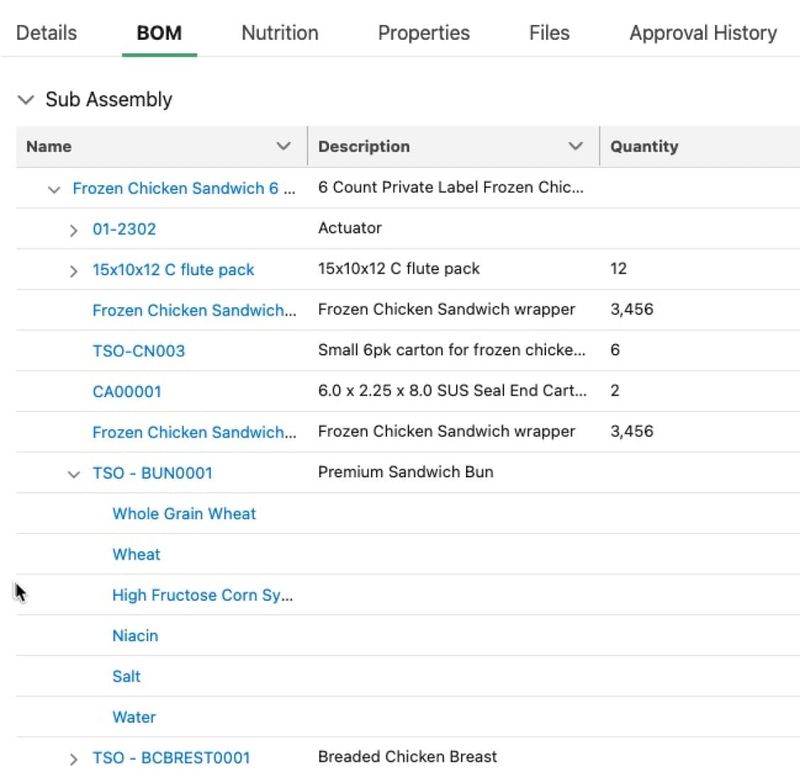Open the Files tab
This screenshot has width=800, height=776.
[x=548, y=32]
